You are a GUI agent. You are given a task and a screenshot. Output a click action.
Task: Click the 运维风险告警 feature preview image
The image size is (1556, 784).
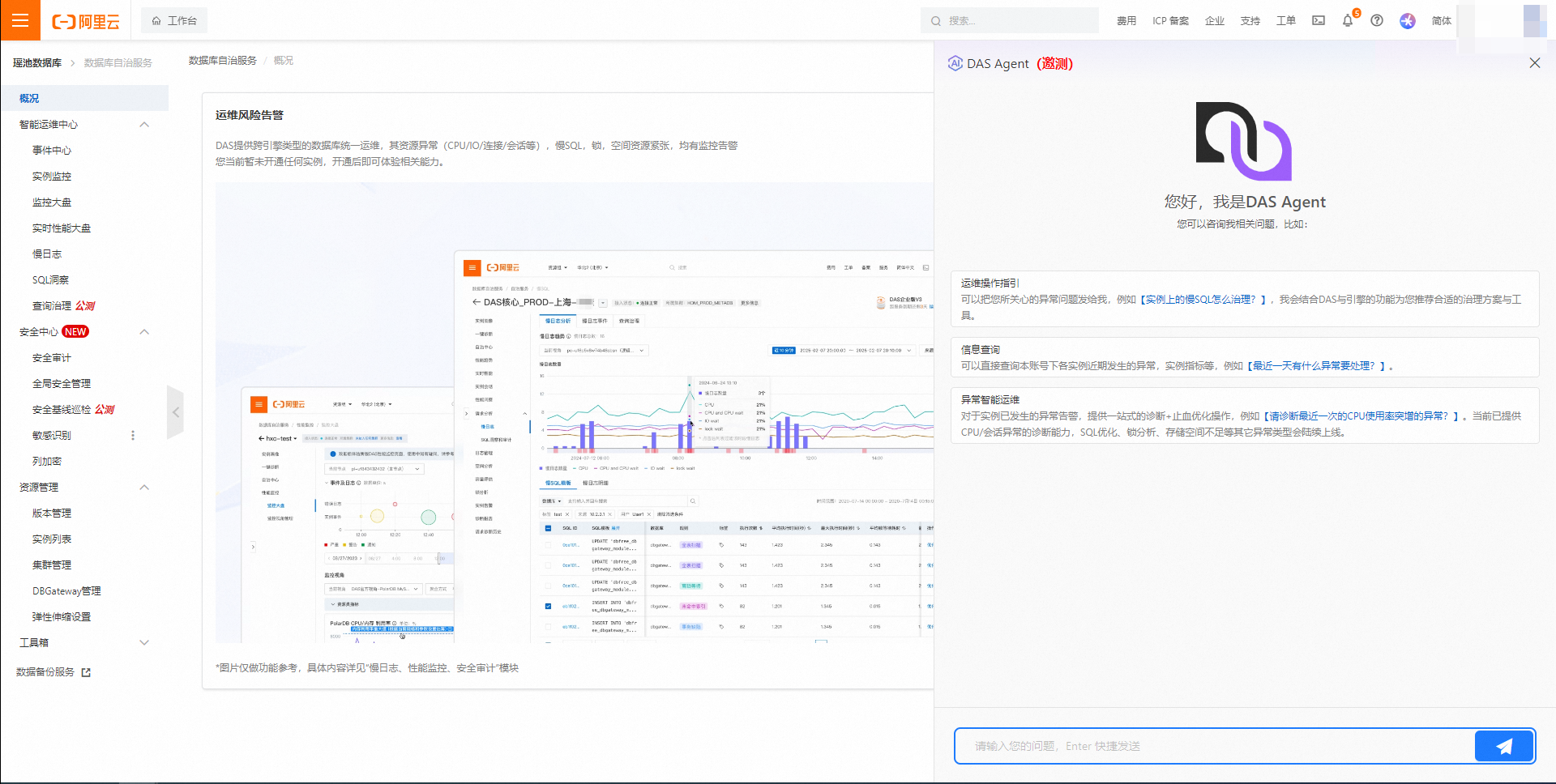tap(575, 412)
